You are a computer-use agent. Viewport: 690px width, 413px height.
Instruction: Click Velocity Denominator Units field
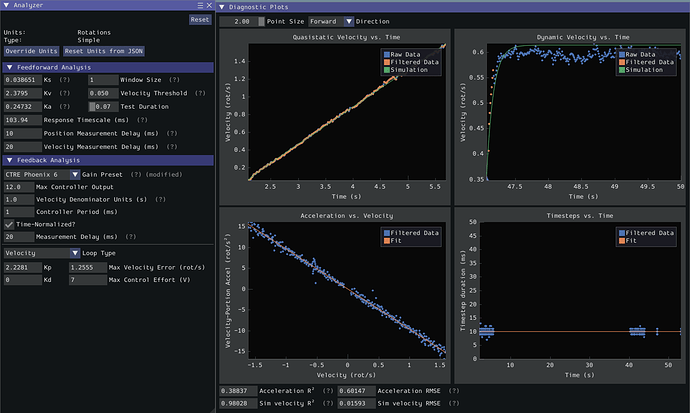19,199
